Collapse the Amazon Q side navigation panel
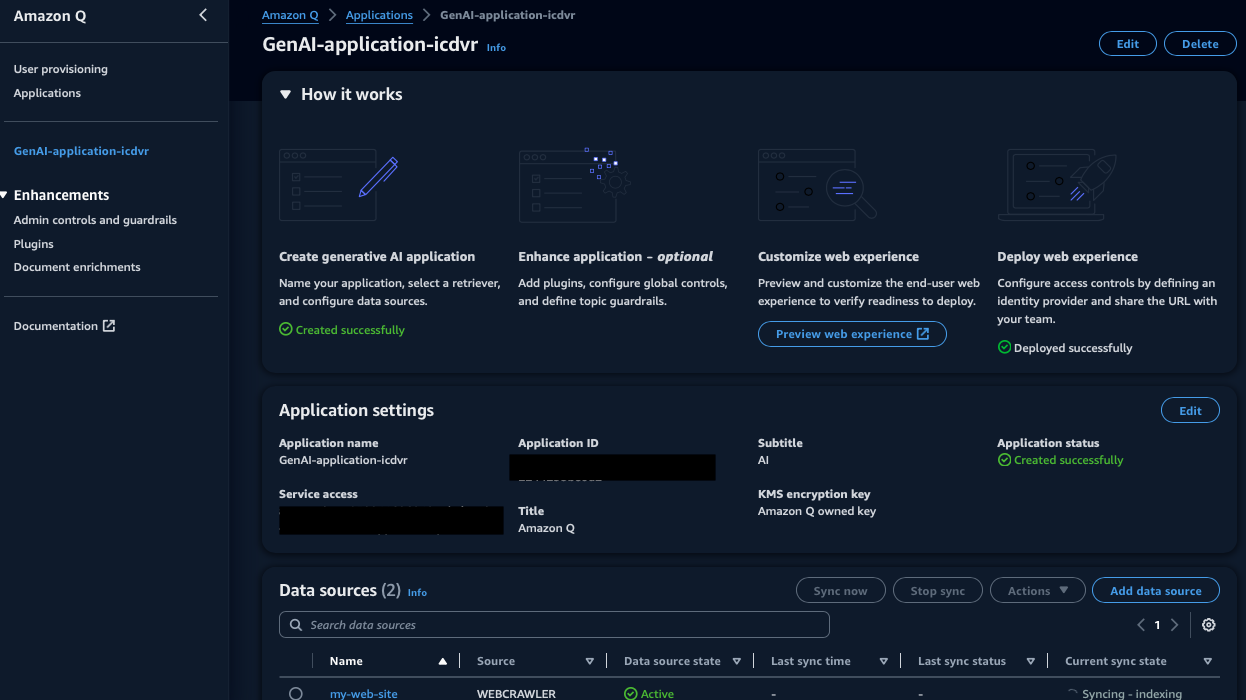Image resolution: width=1246 pixels, height=700 pixels. point(203,15)
